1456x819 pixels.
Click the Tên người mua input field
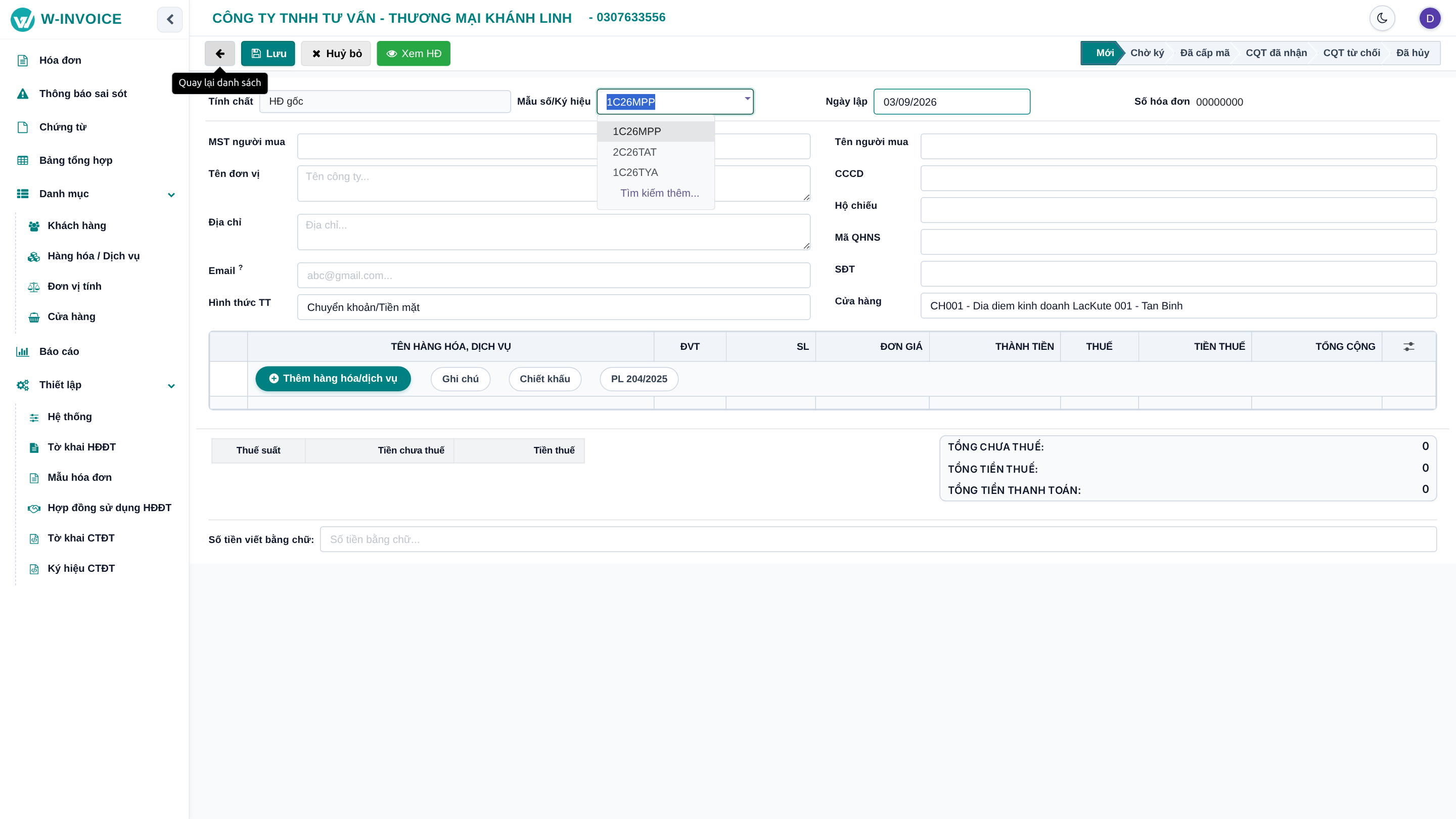click(x=1178, y=147)
